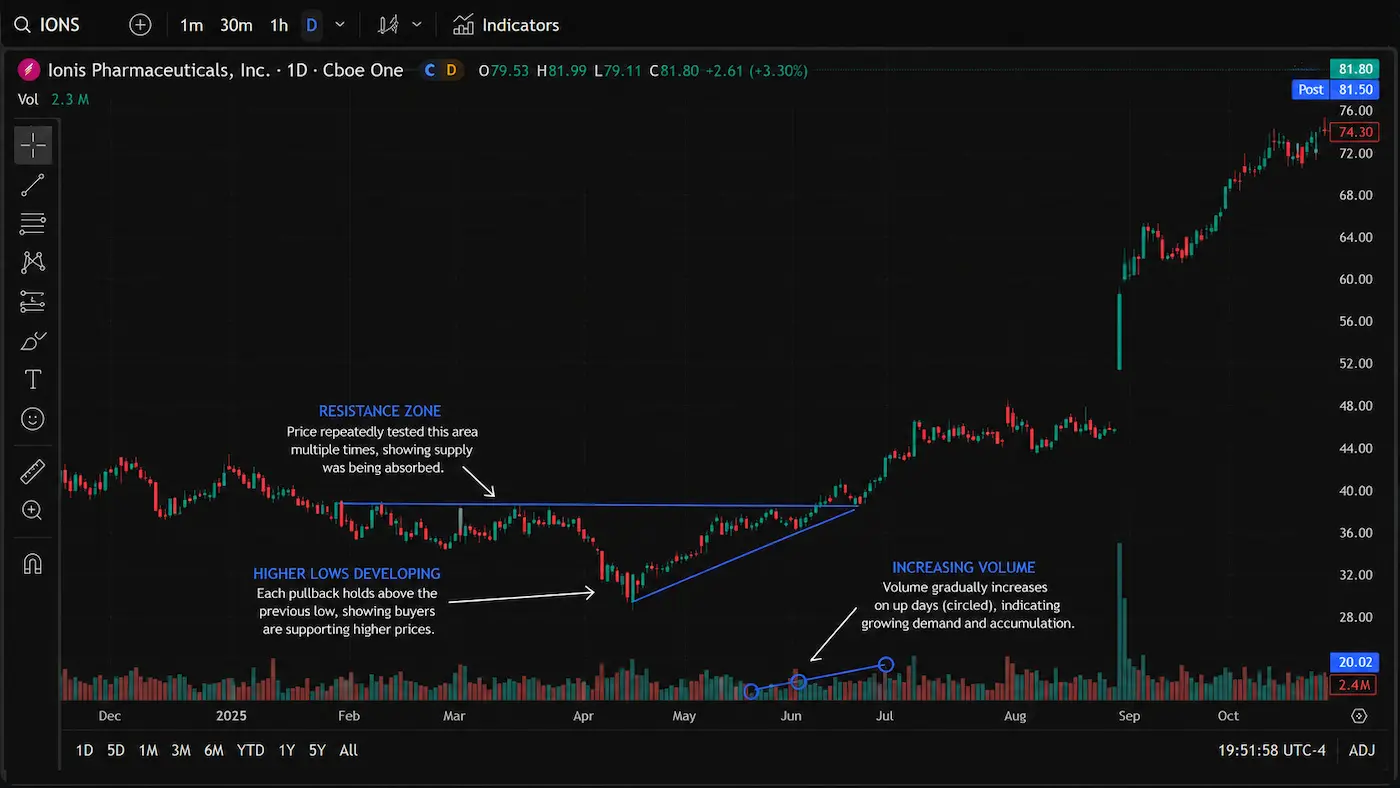Select the zoom in tool
The image size is (1400, 788).
pyautogui.click(x=33, y=511)
